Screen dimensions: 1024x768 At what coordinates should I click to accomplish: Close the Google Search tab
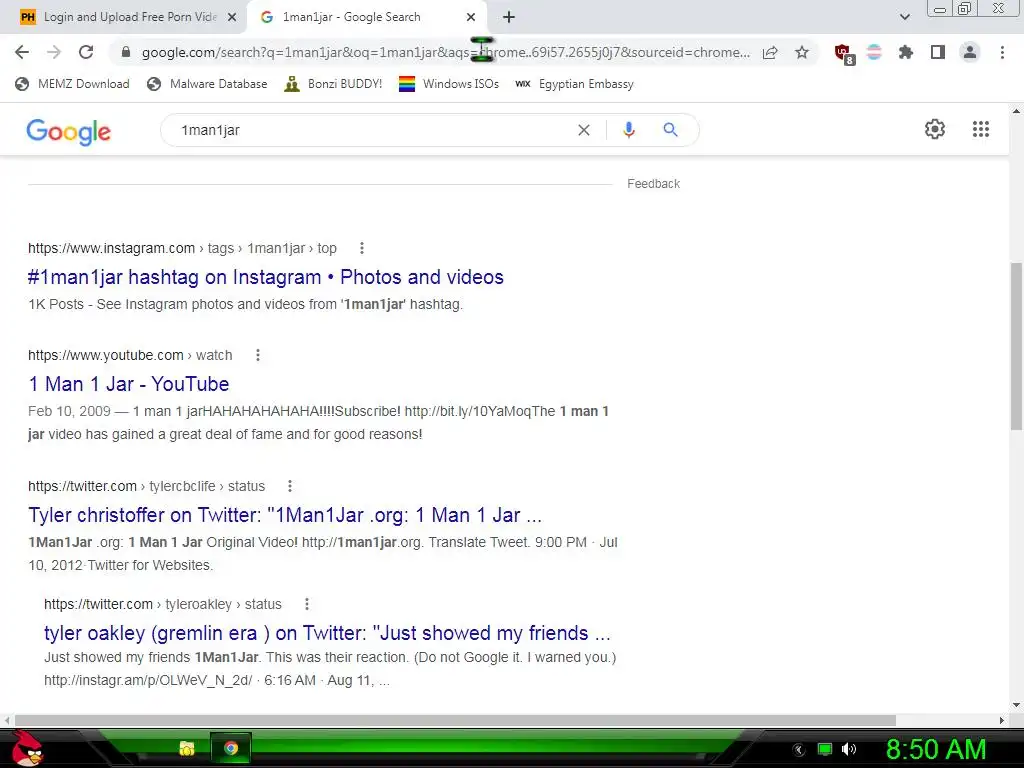(471, 18)
